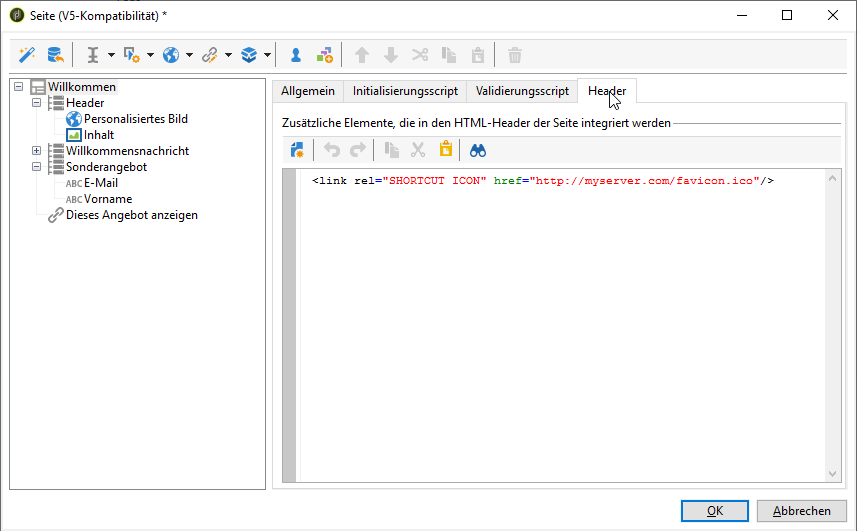
Task: Click the blue person icon in toolbar
Action: point(296,55)
